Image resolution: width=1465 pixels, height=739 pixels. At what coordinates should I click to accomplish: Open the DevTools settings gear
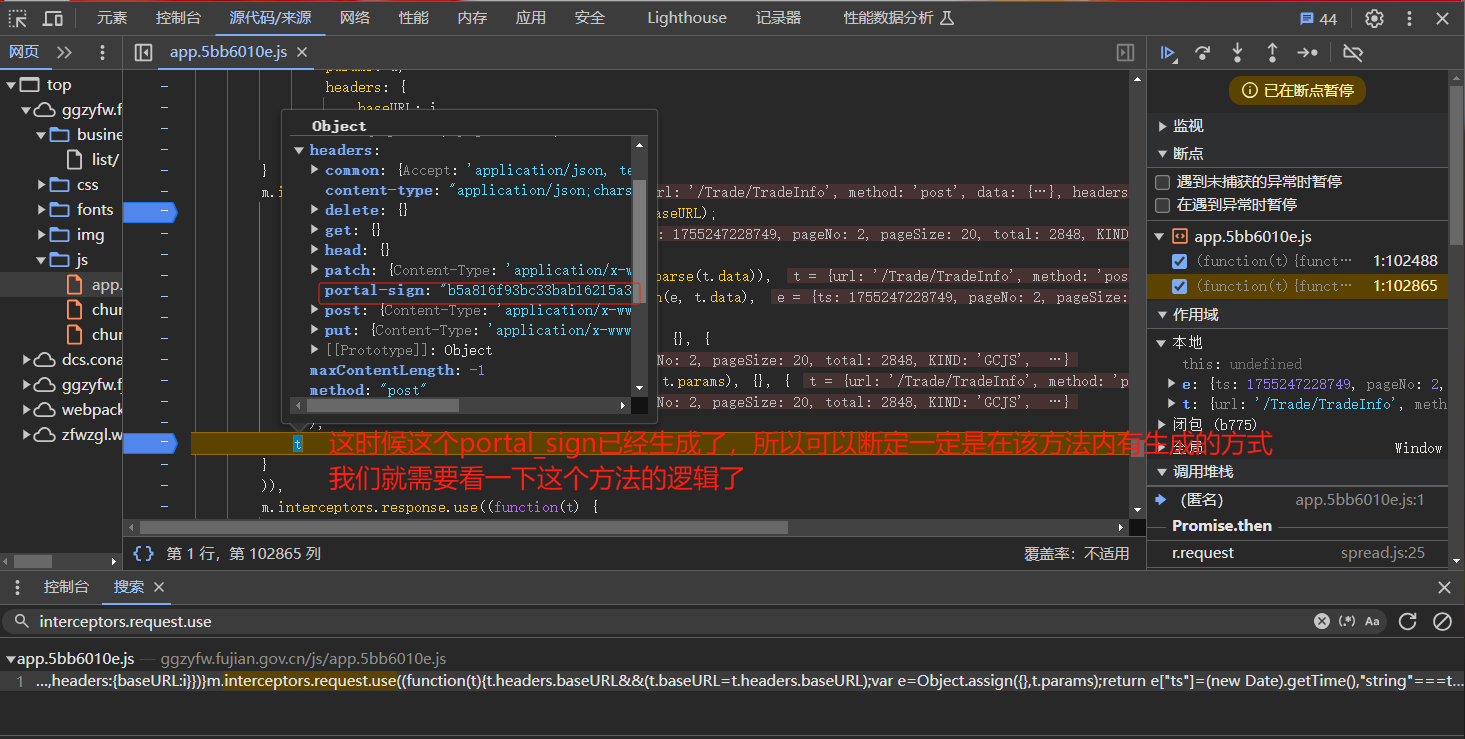point(1375,18)
